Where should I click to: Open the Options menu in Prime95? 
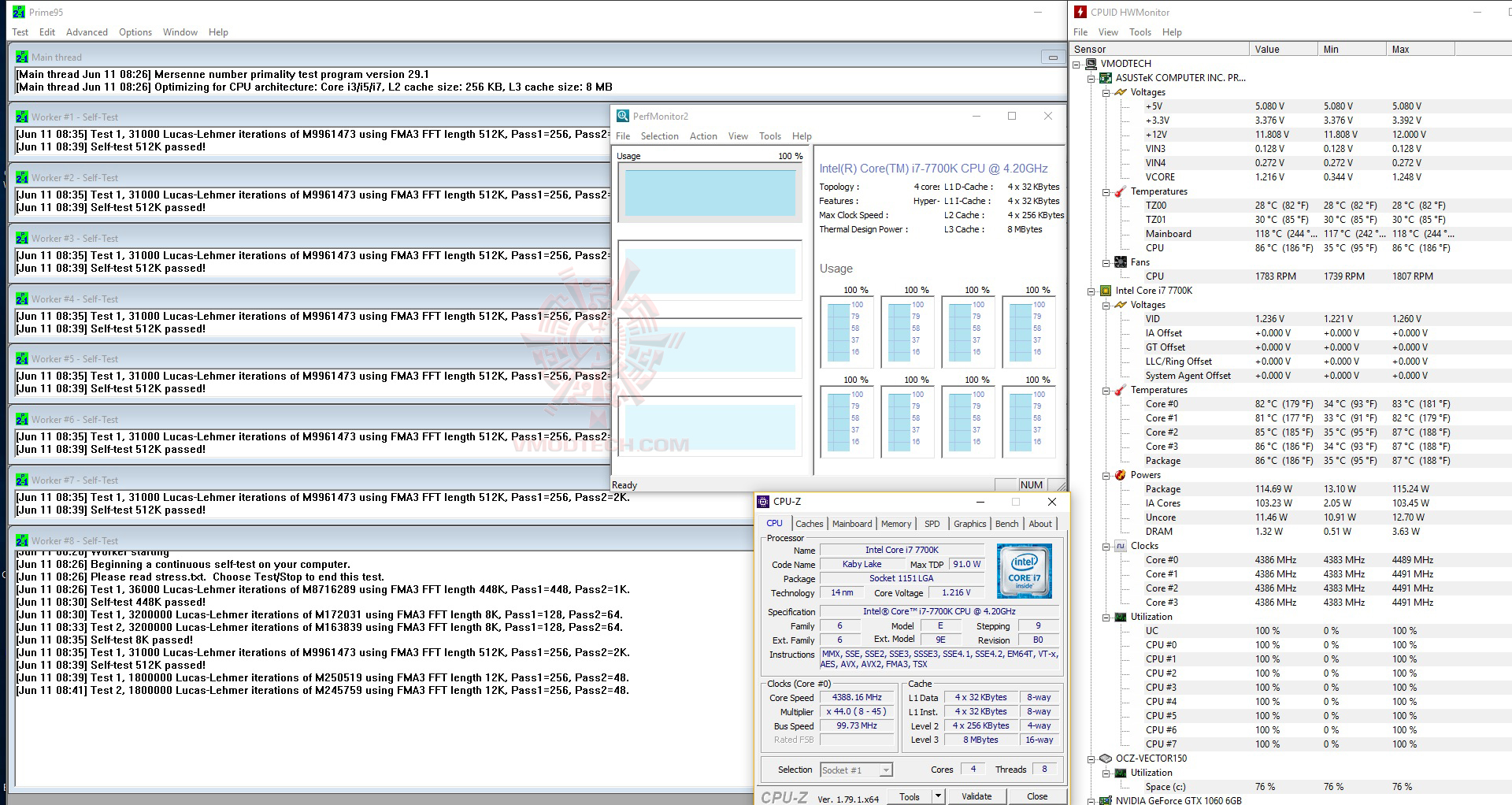click(x=135, y=32)
